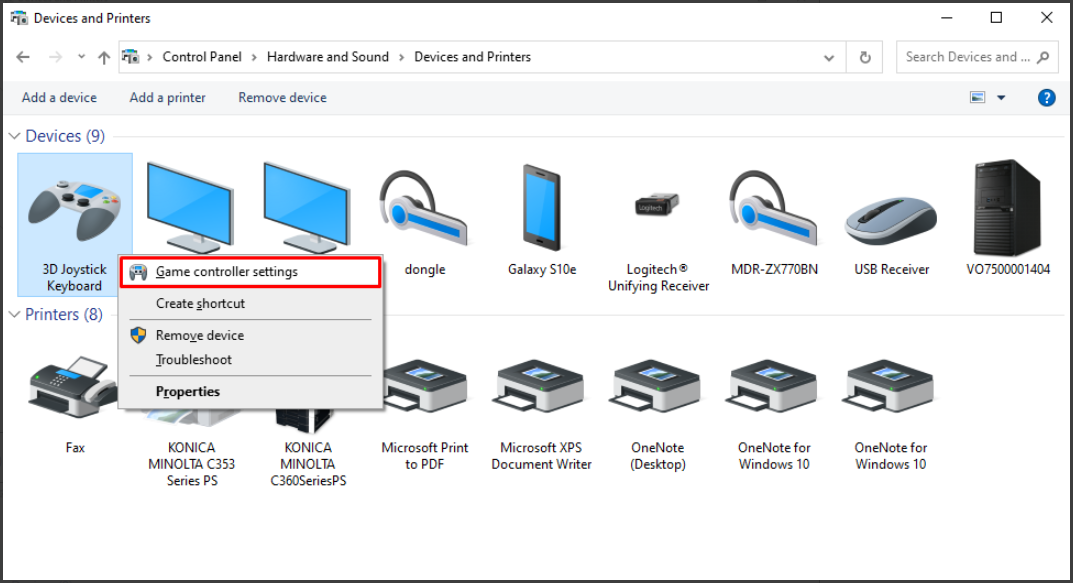Select the 3D Joystick Keyboard device icon
Image resolution: width=1073 pixels, height=583 pixels.
(x=74, y=206)
